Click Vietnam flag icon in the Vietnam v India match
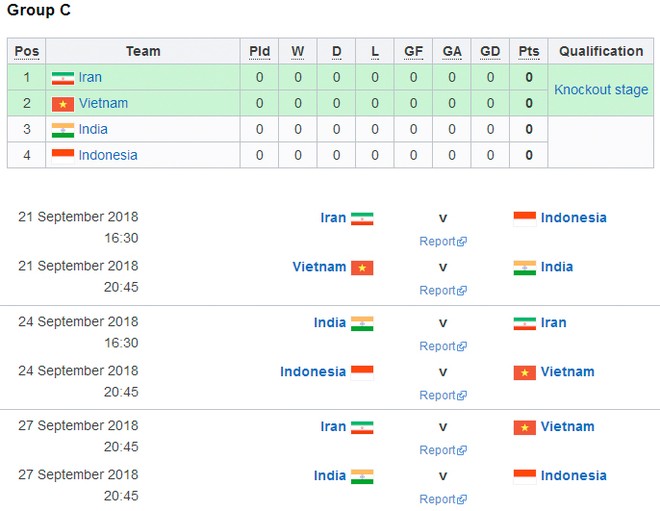 [x=362, y=268]
